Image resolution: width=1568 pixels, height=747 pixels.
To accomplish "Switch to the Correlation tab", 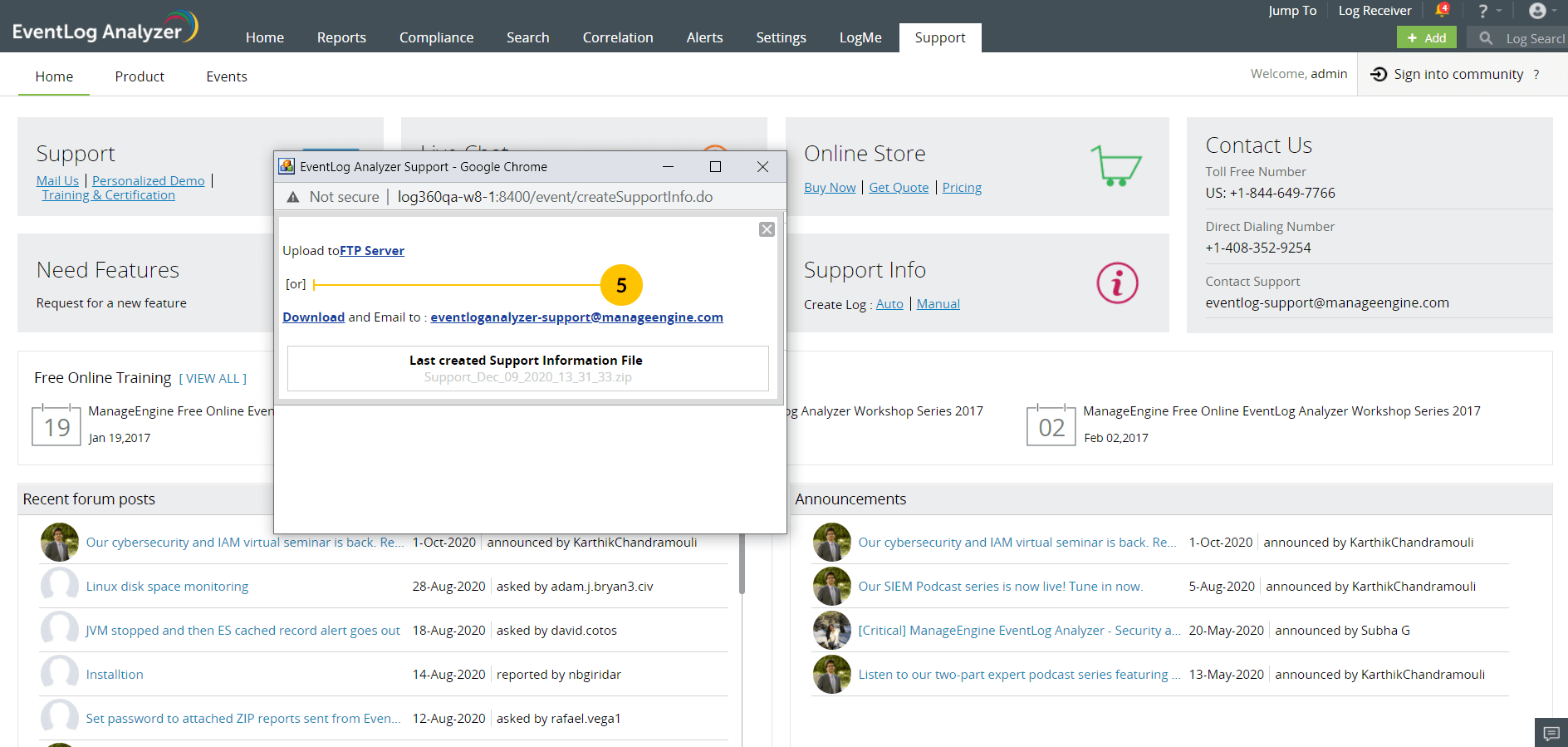I will click(617, 37).
